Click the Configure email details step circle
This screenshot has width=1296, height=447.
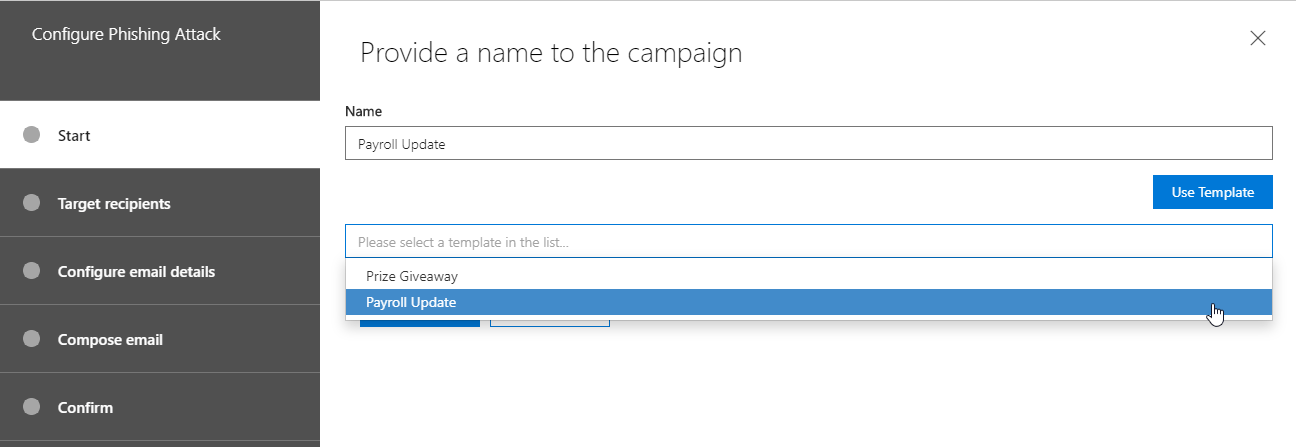[x=31, y=271]
